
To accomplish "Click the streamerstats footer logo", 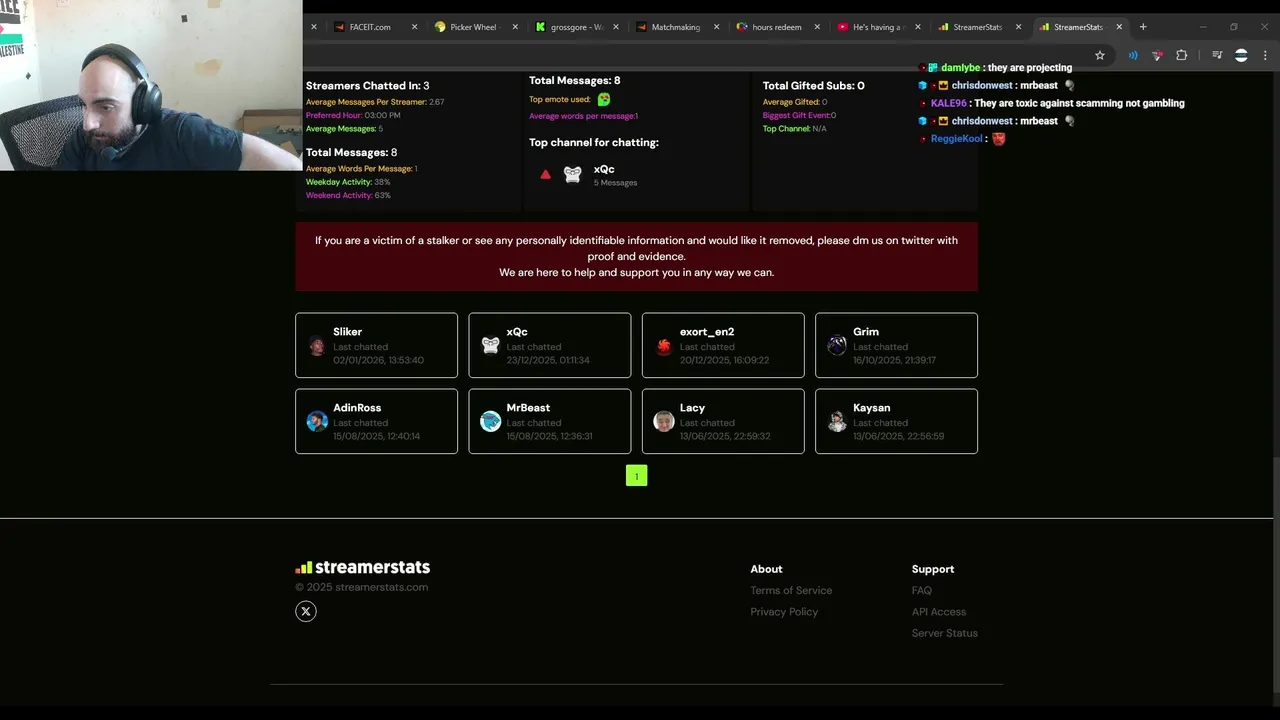I will [362, 567].
